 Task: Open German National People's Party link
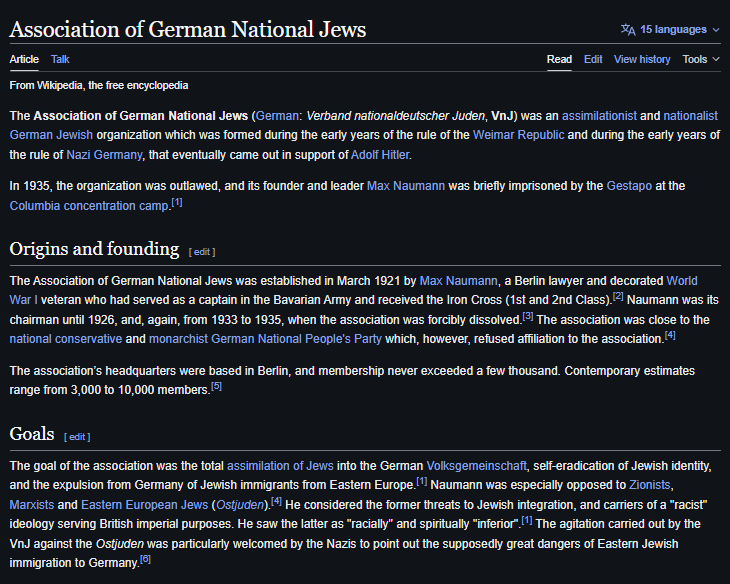[x=296, y=339]
